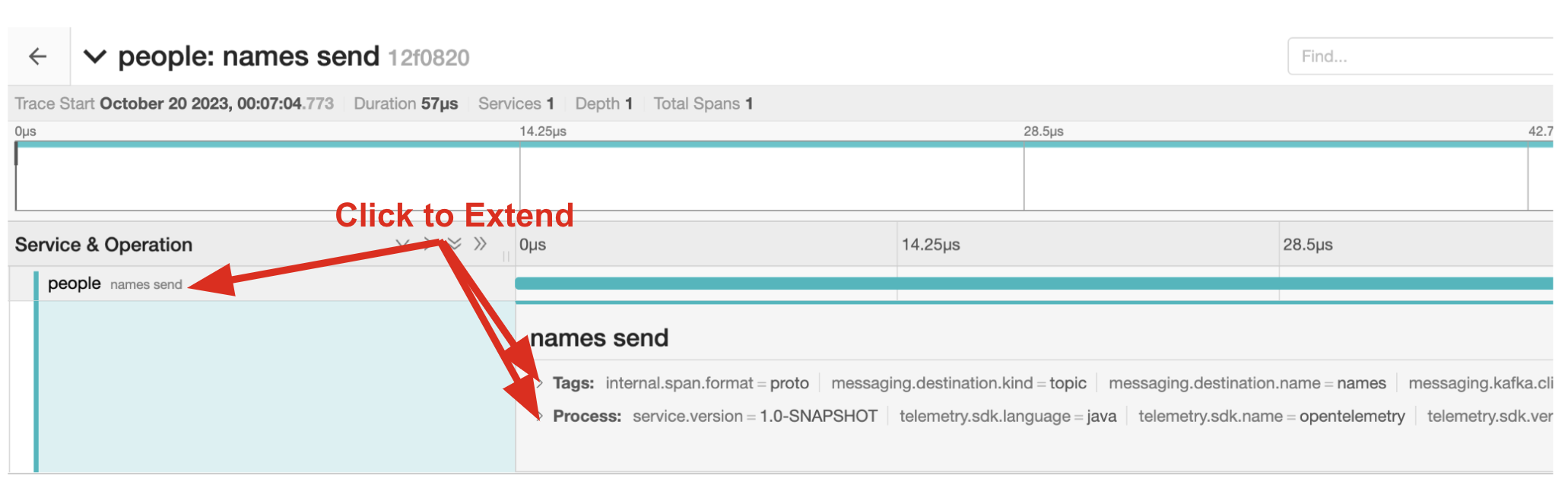Click the messaging.destination.name = names tag
This screenshot has height=488, width=1568.
click(x=1246, y=383)
